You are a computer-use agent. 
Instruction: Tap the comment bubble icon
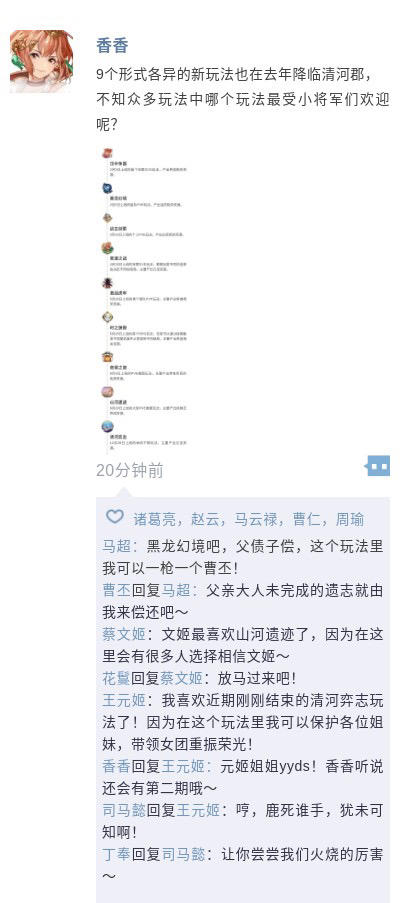coord(378,466)
